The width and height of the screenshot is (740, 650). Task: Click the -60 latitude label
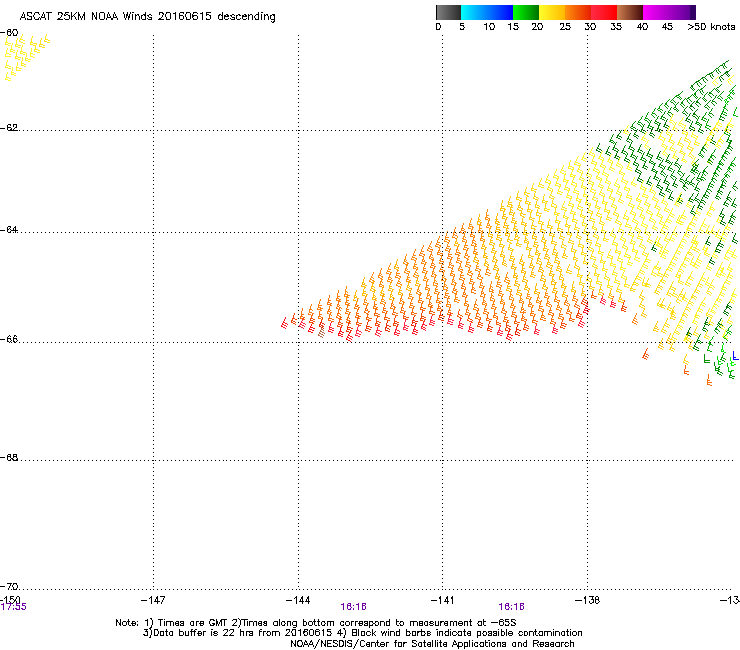(x=9, y=33)
